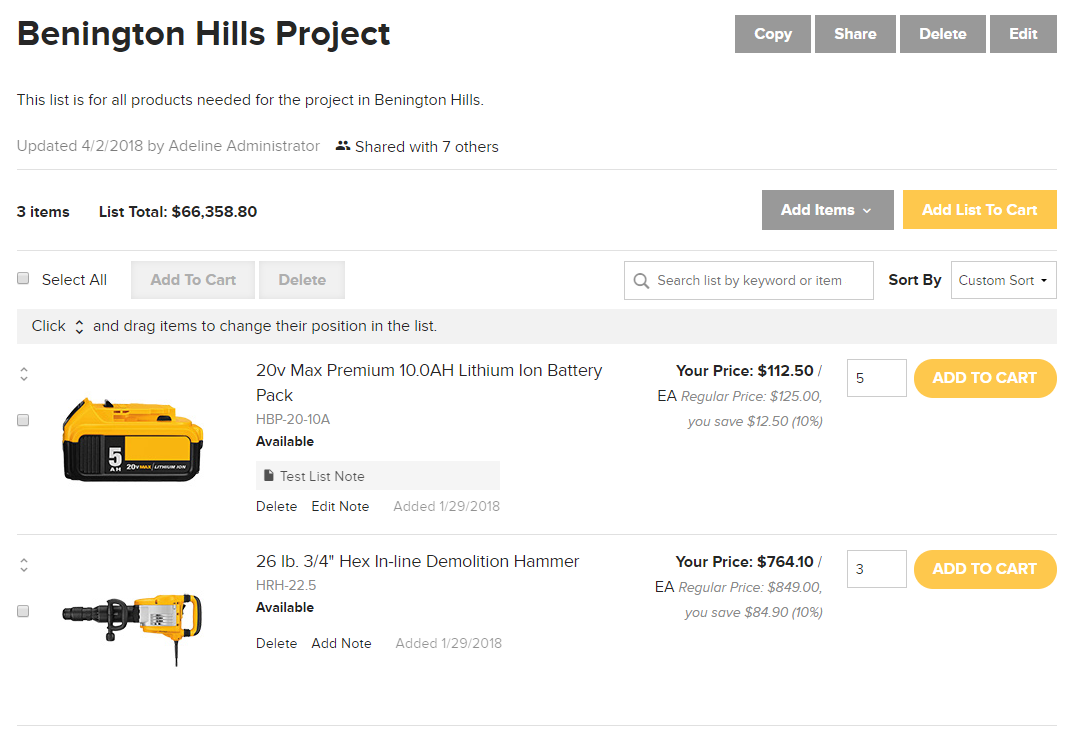Click the magnifier icon in the list search box
Image resolution: width=1074 pixels, height=735 pixels.
coord(641,281)
